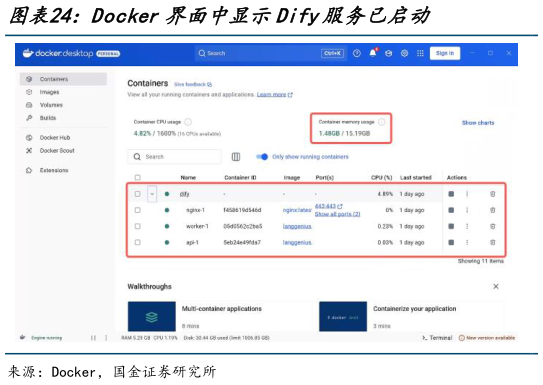Image resolution: width=543 pixels, height=385 pixels.
Task: Toggle Only show running containers switch
Action: point(262,157)
